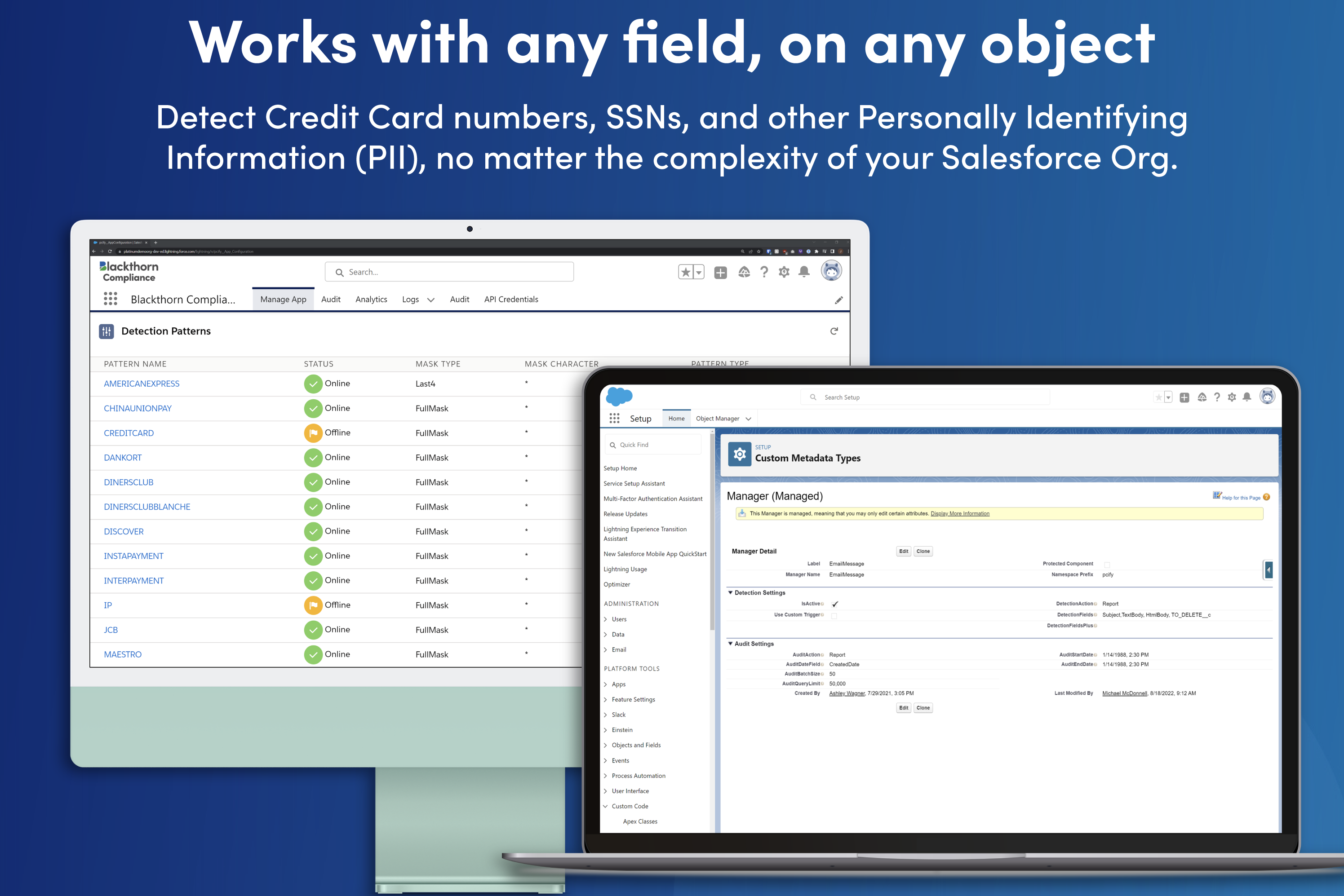Open the help question mark in Blackthorn window
The height and width of the screenshot is (896, 1344).
coord(764,272)
